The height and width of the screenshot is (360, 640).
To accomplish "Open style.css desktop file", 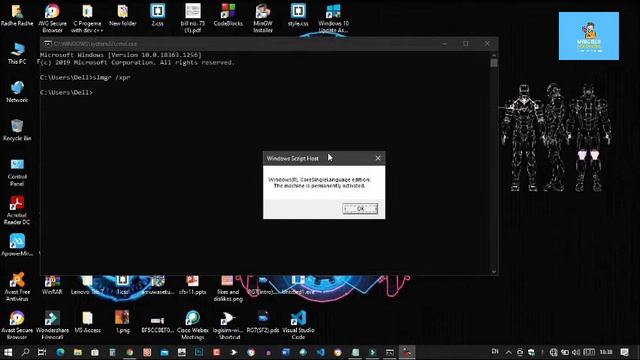I will point(298,16).
